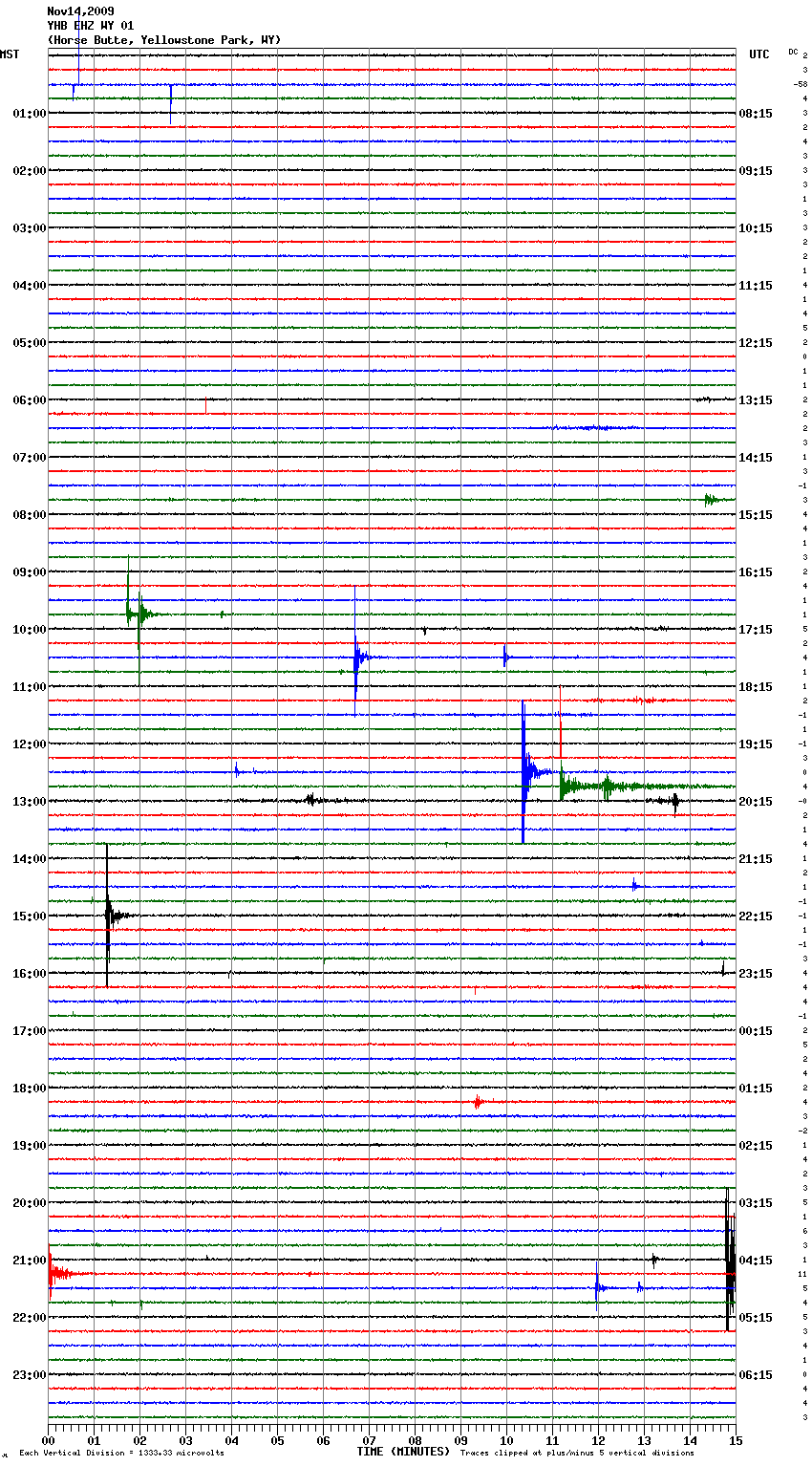Click the "19:15" UTC time label
Image resolution: width=812 pixels, height=1466 pixels.
pyautogui.click(x=756, y=744)
